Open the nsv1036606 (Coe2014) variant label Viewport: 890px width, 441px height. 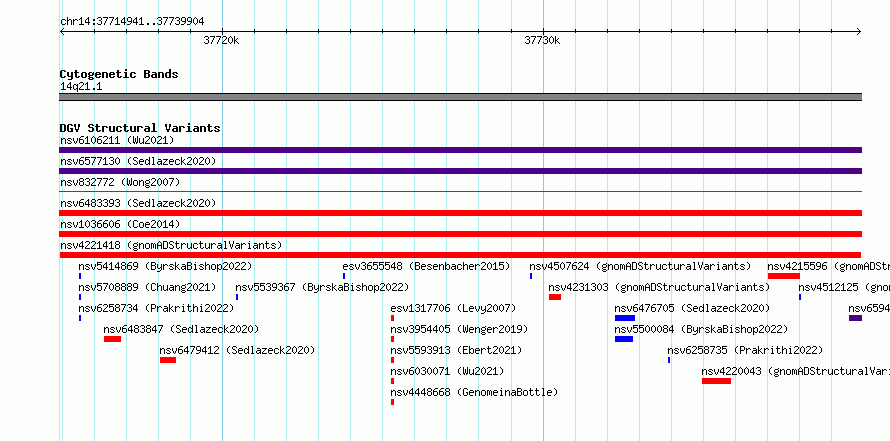pyautogui.click(x=120, y=224)
